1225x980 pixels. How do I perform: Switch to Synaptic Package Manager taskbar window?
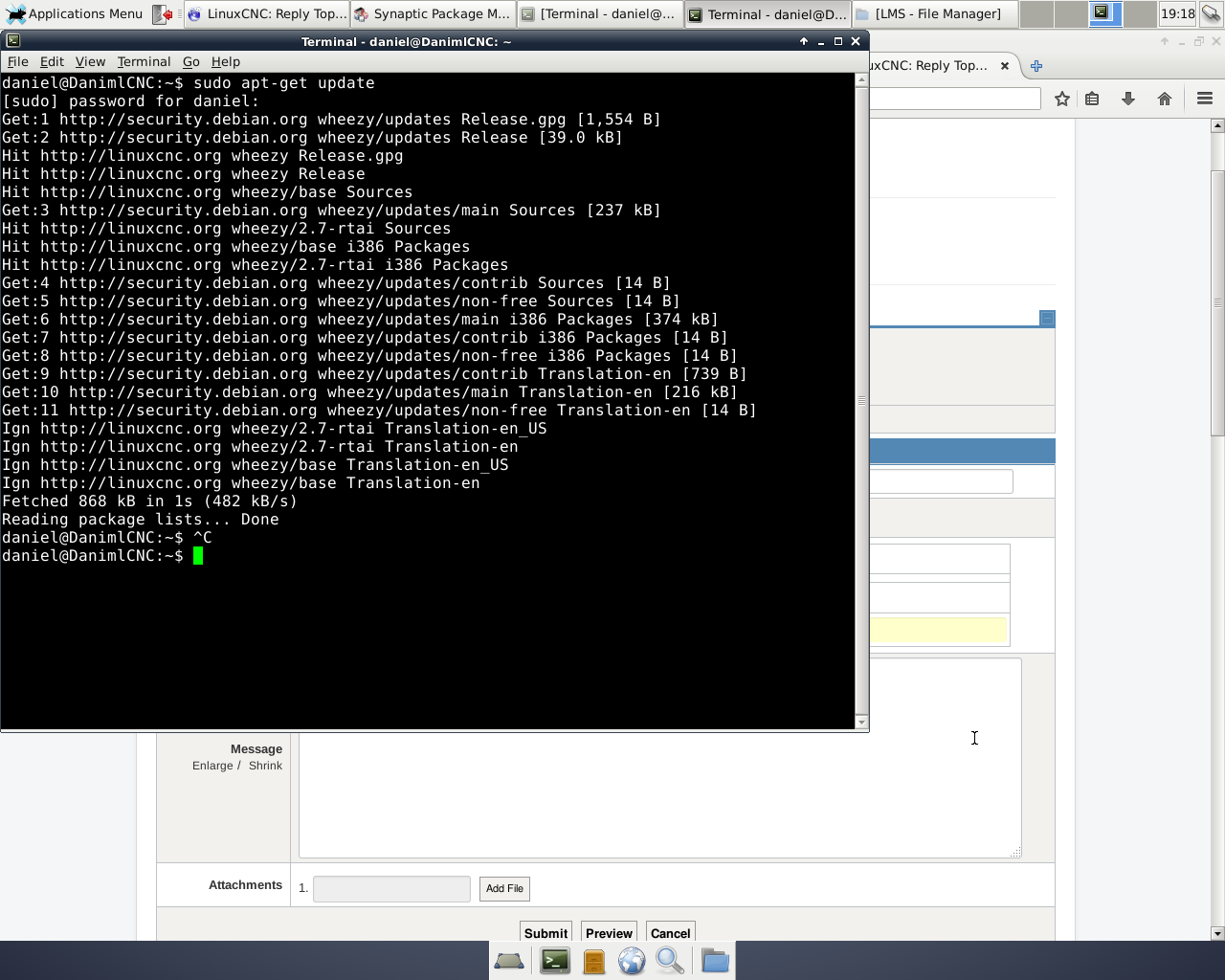coord(433,13)
